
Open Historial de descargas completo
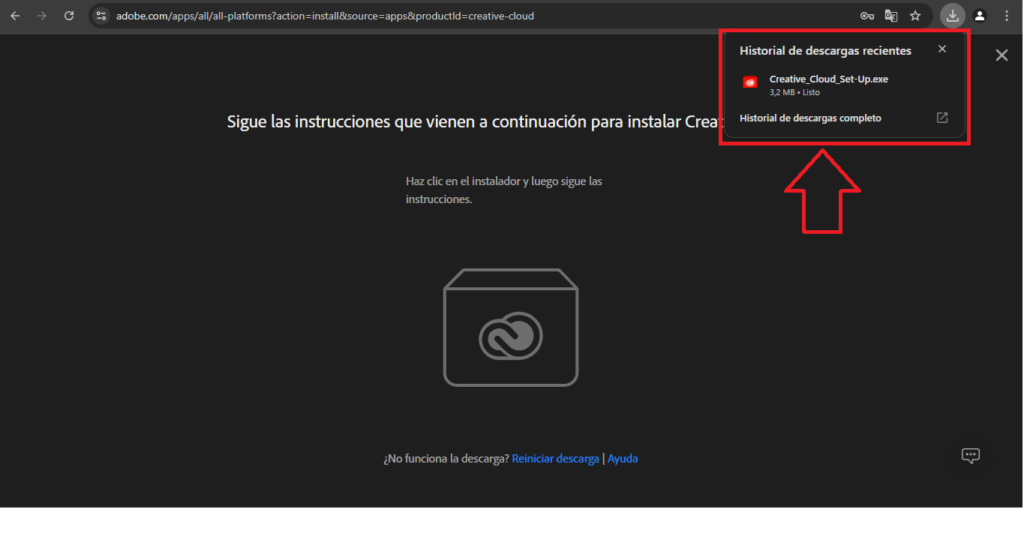[x=810, y=118]
